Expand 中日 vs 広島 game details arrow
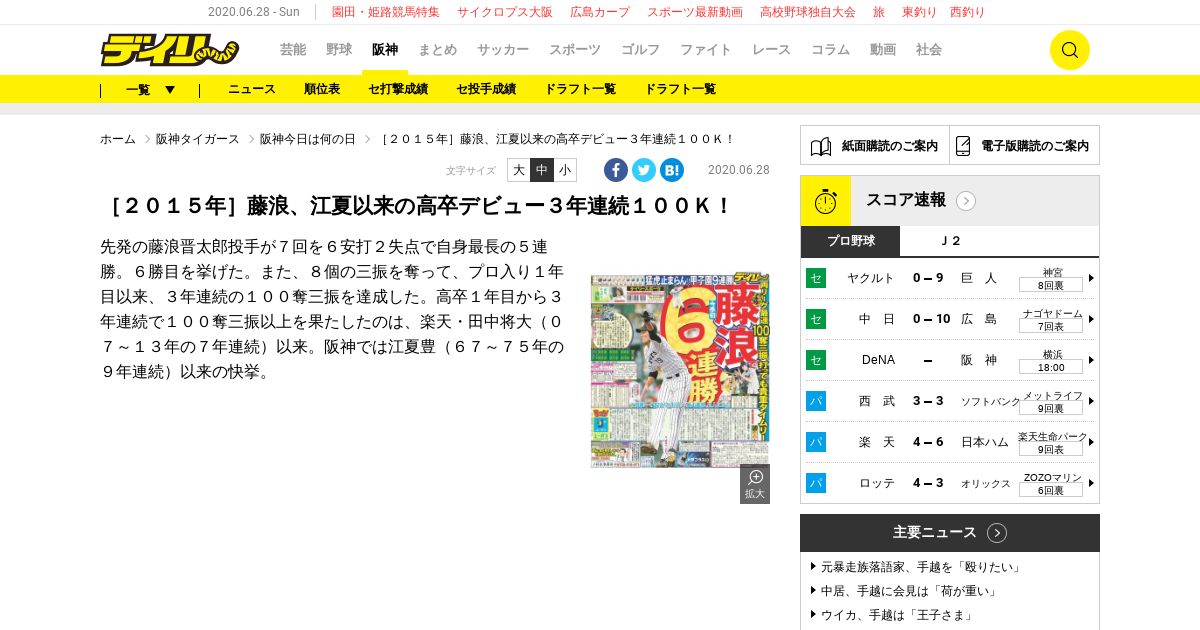The width and height of the screenshot is (1200, 630). [x=1091, y=319]
